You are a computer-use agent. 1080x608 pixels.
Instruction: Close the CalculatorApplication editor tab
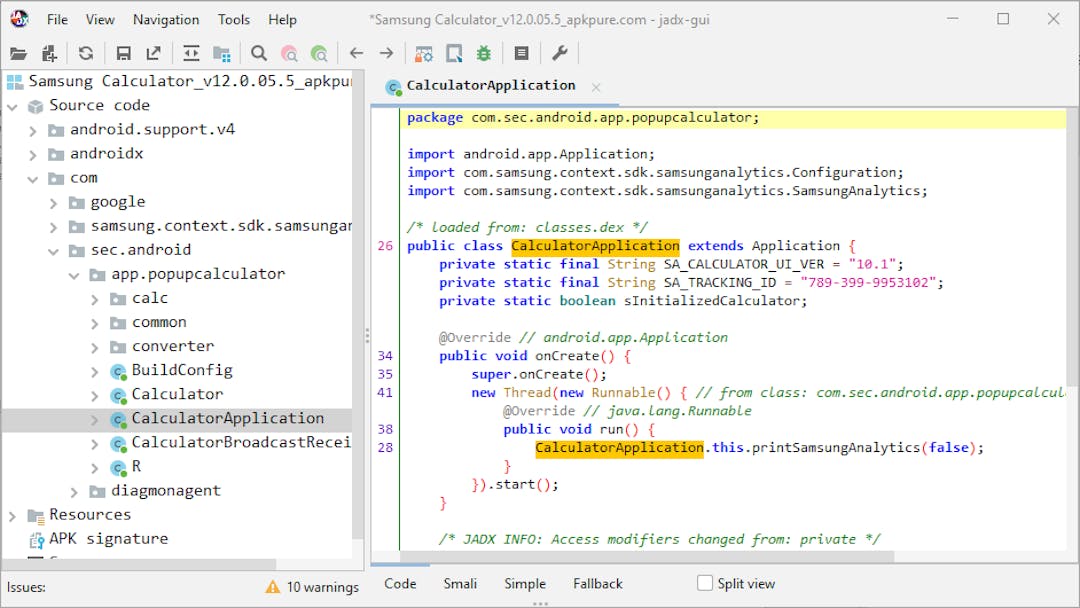(596, 87)
